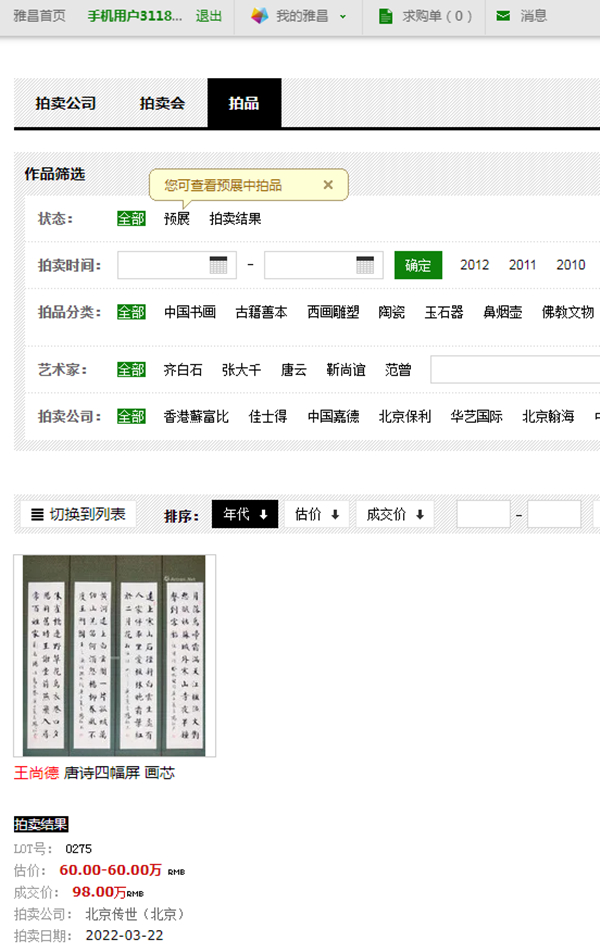Select 全部 in 拍品分类 filter

coord(131,312)
